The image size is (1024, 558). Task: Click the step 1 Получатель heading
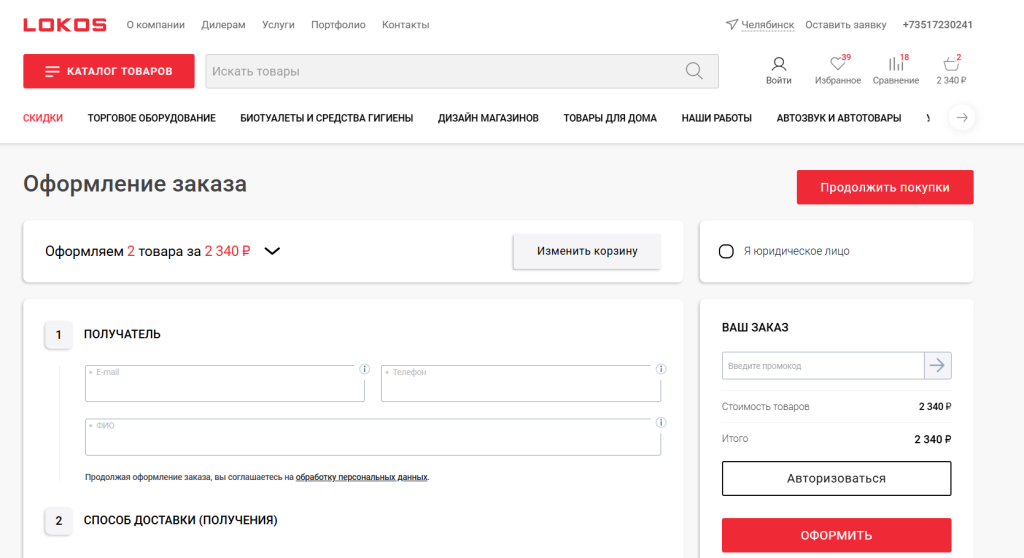point(122,334)
